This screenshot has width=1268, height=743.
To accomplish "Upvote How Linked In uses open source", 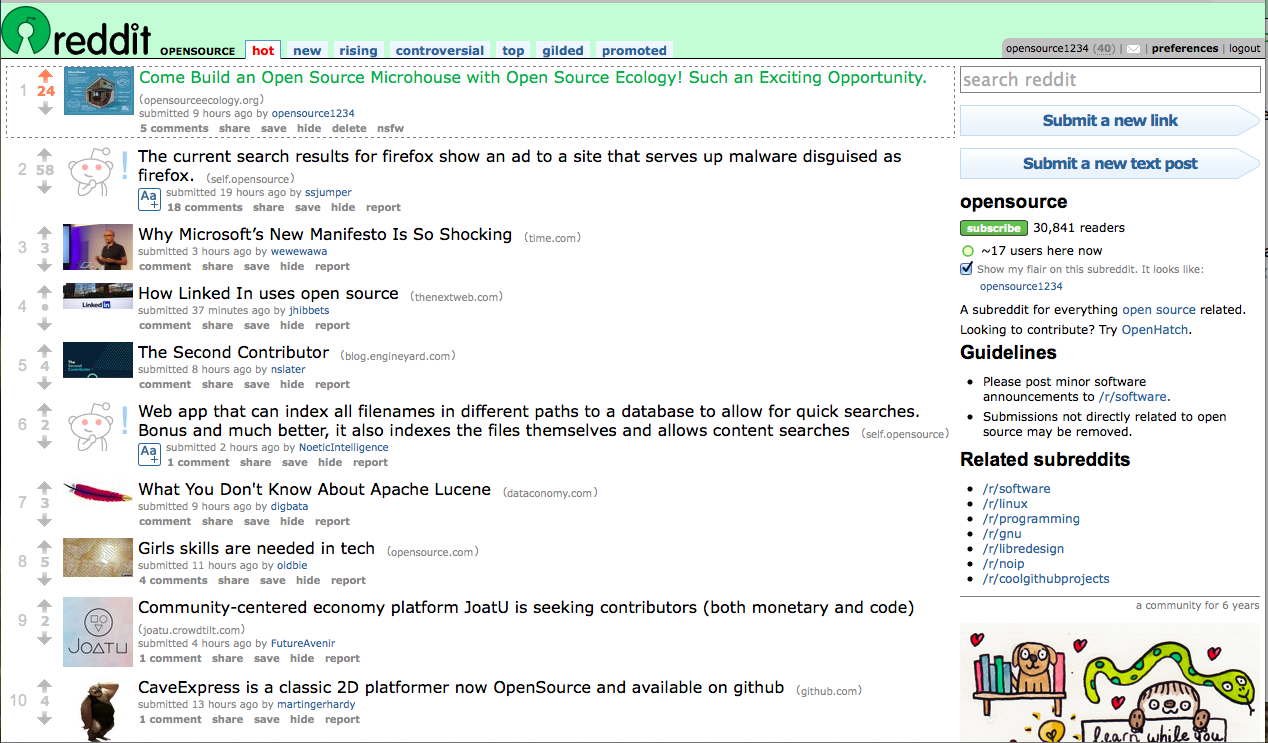I will (x=45, y=291).
